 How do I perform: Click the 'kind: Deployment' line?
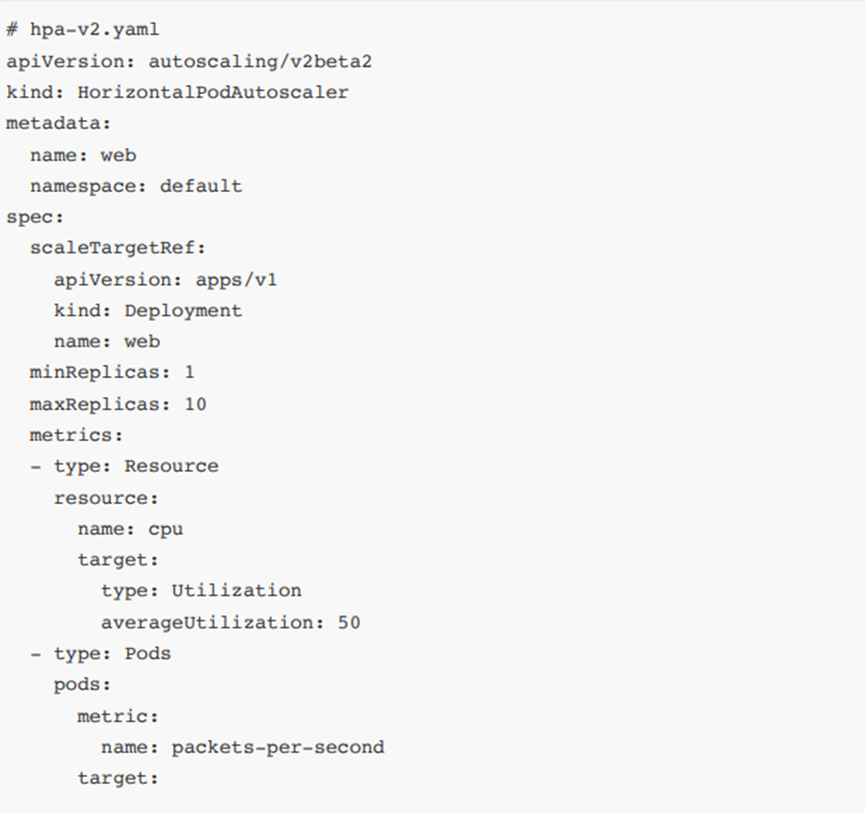[x=148, y=311]
